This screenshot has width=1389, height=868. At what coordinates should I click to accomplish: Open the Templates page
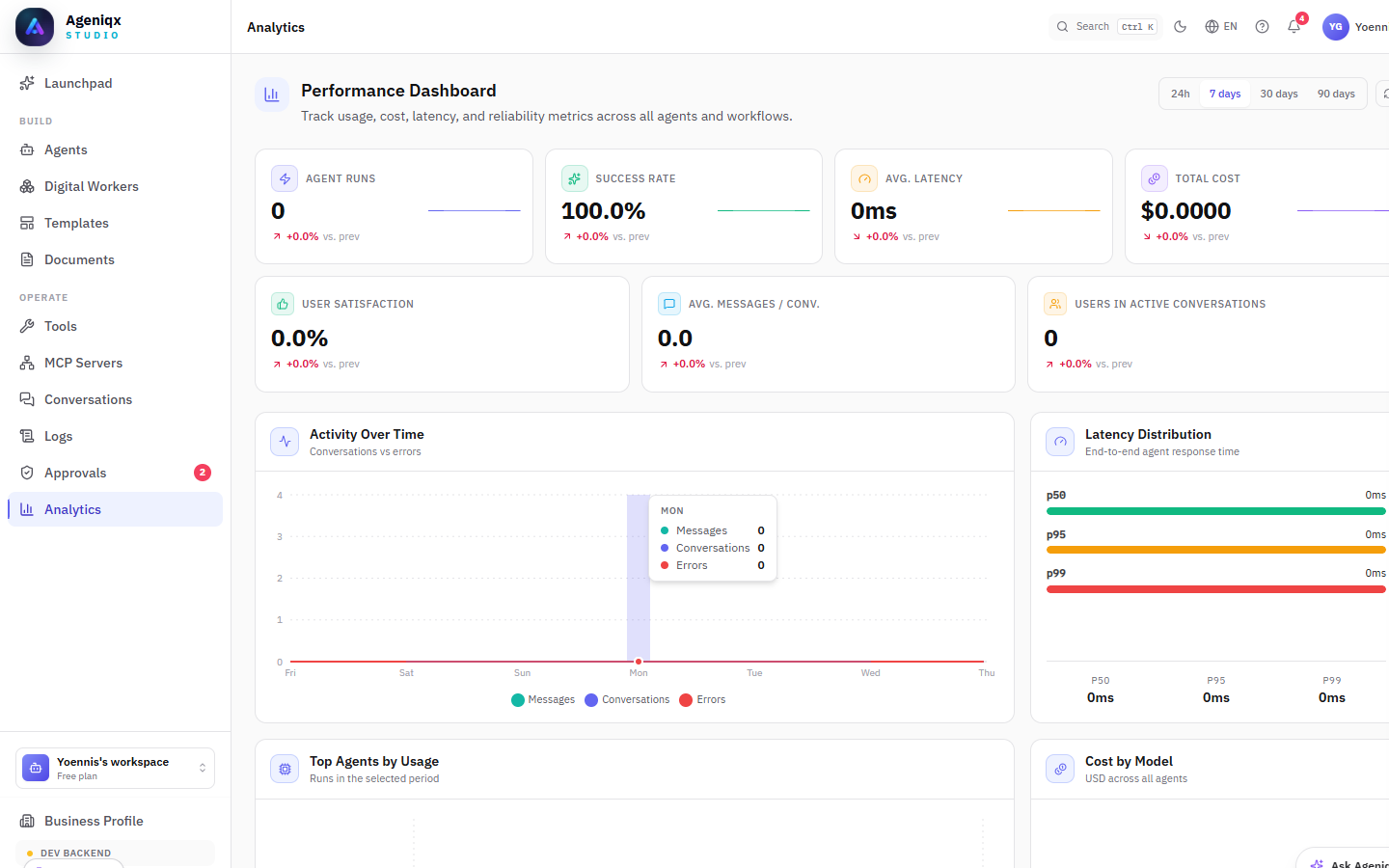tap(115, 223)
